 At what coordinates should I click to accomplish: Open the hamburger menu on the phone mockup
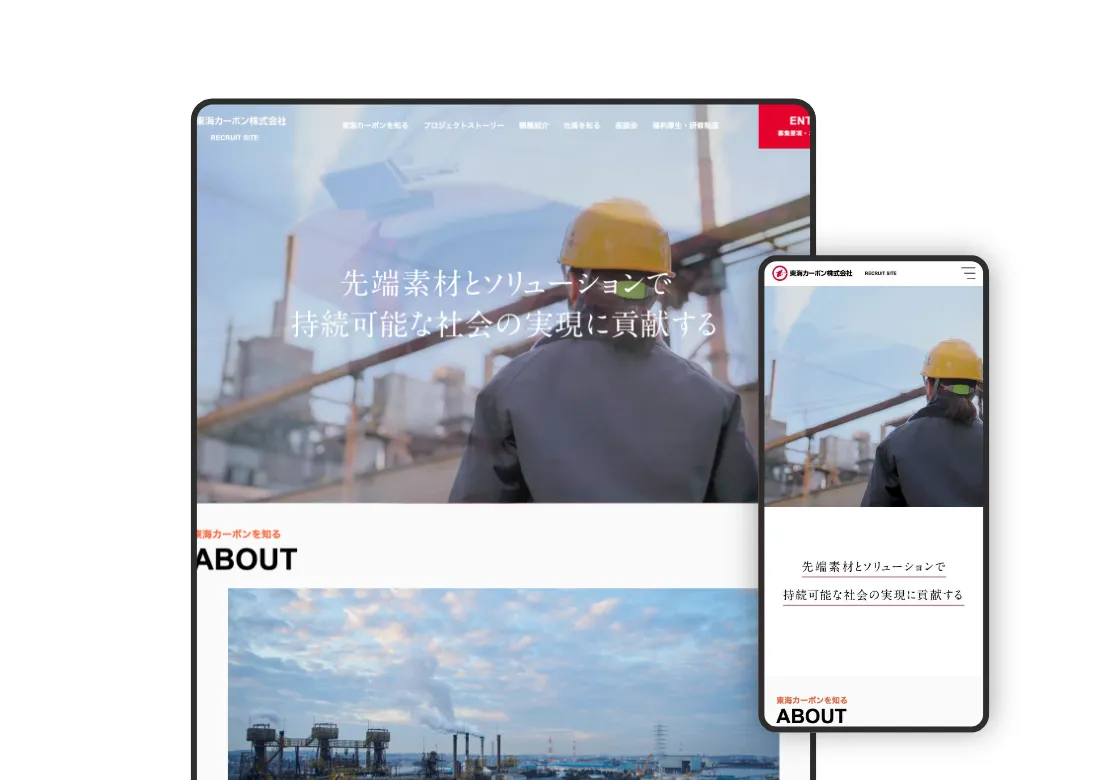pos(969,273)
